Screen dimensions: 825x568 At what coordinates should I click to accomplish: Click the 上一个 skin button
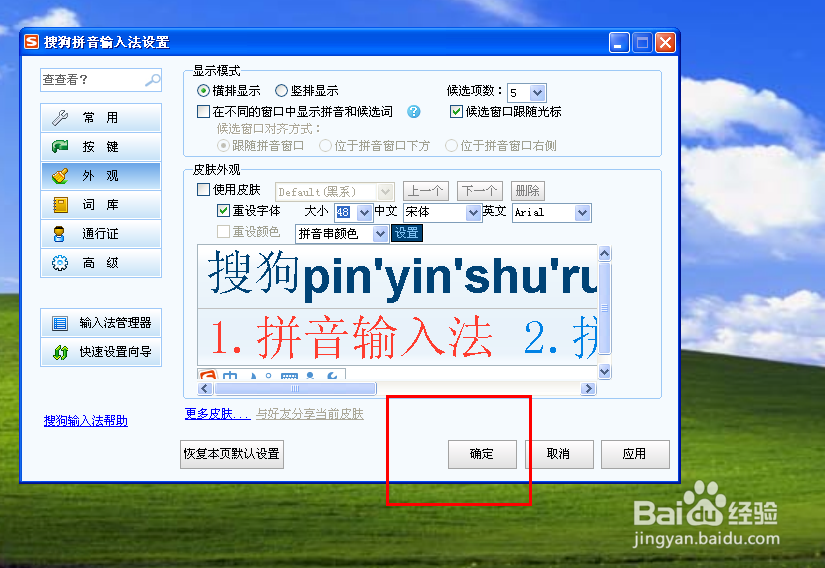coord(426,191)
